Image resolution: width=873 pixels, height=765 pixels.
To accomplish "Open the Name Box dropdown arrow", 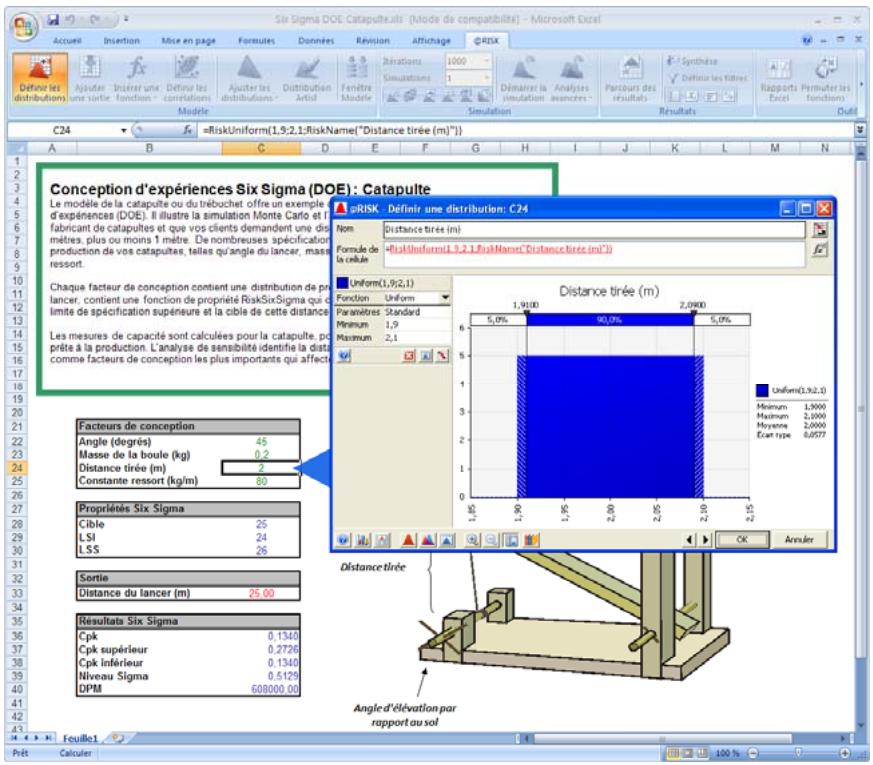I will coord(124,130).
